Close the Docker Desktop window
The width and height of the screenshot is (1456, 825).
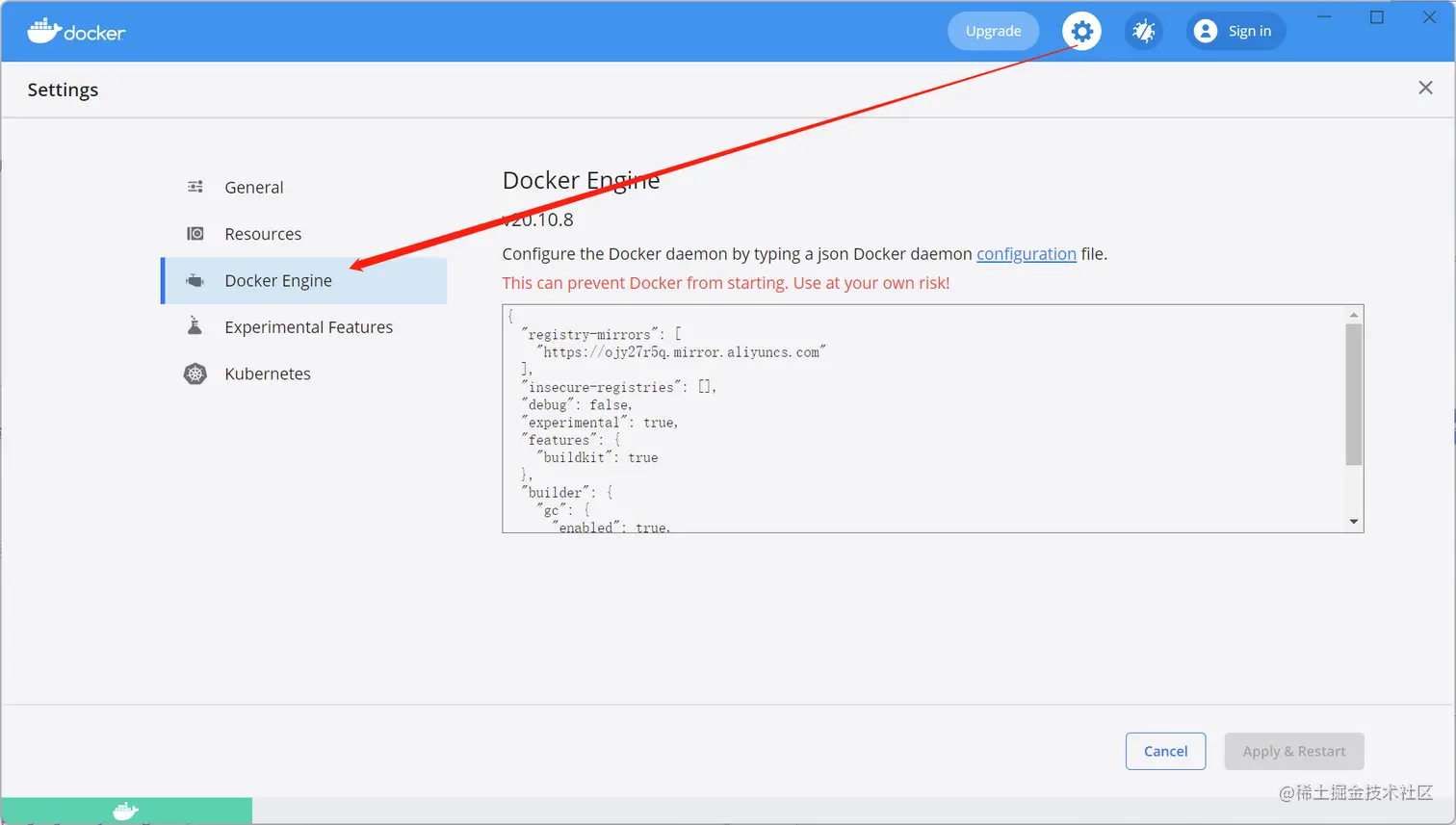(x=1429, y=17)
